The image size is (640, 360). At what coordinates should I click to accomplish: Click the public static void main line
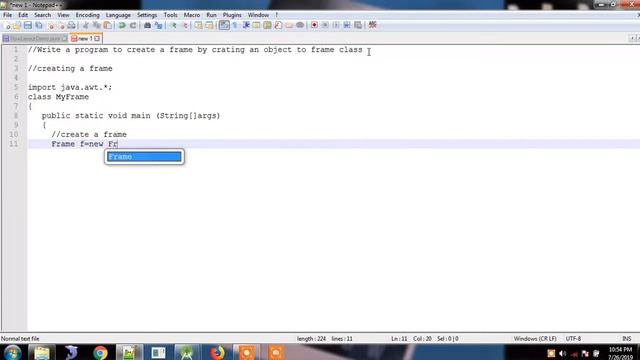[131, 116]
